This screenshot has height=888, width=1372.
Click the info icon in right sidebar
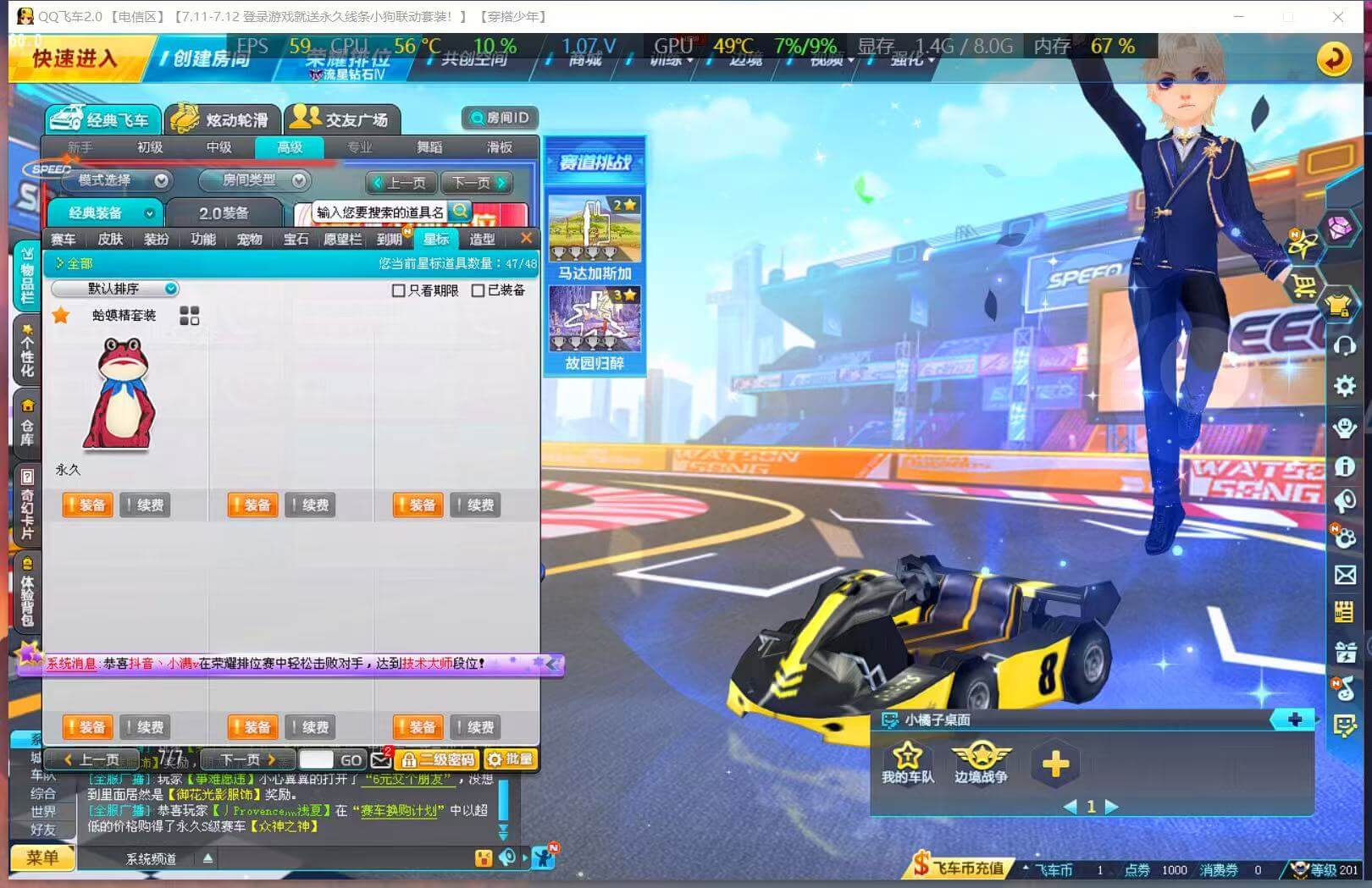(1344, 466)
